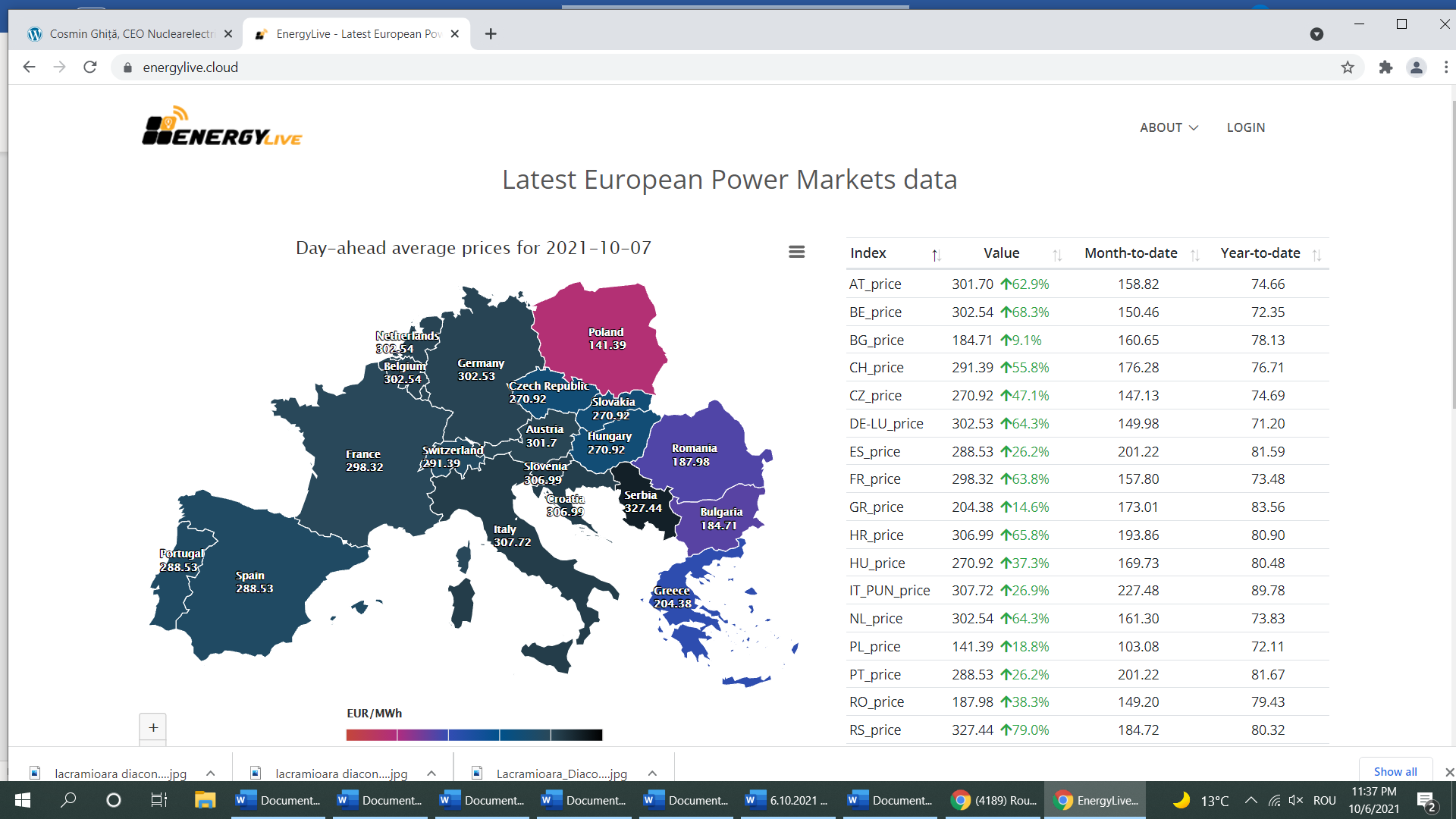Bookmark this page with star icon
Image resolution: width=1456 pixels, height=819 pixels.
(1348, 67)
